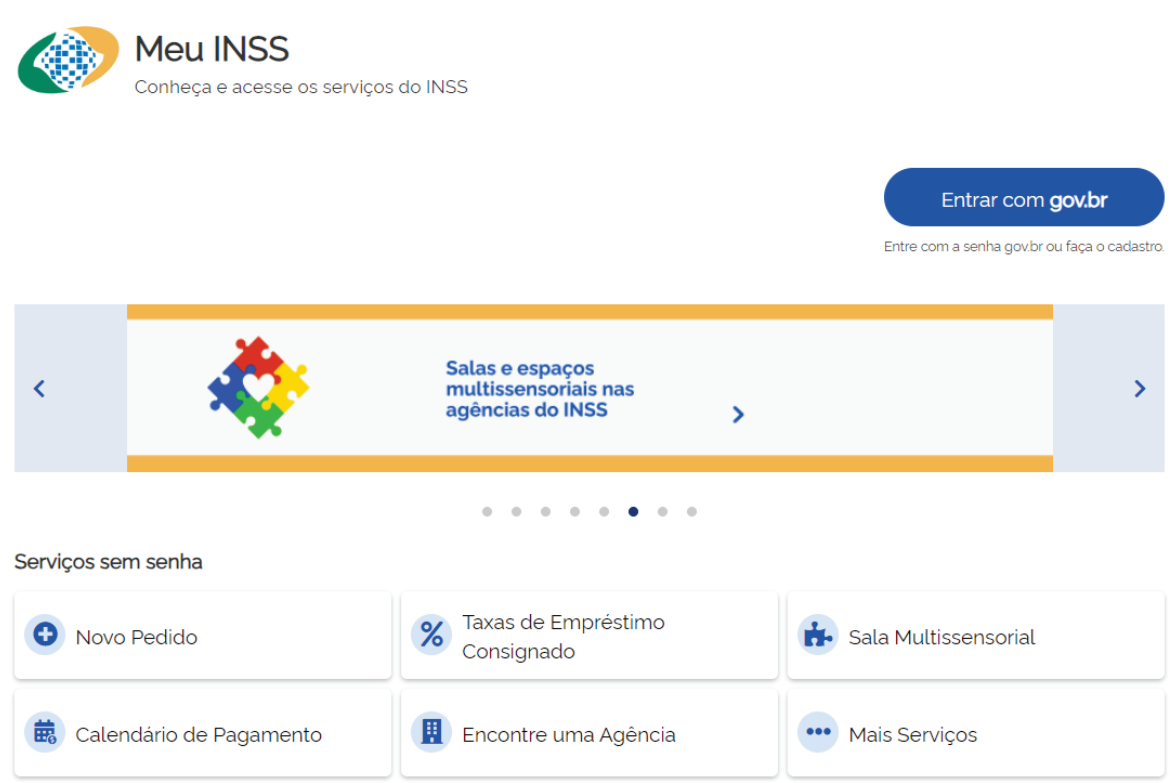The image size is (1173, 783).
Task: Click the colorful puzzle heart banner image
Action: (x=258, y=387)
